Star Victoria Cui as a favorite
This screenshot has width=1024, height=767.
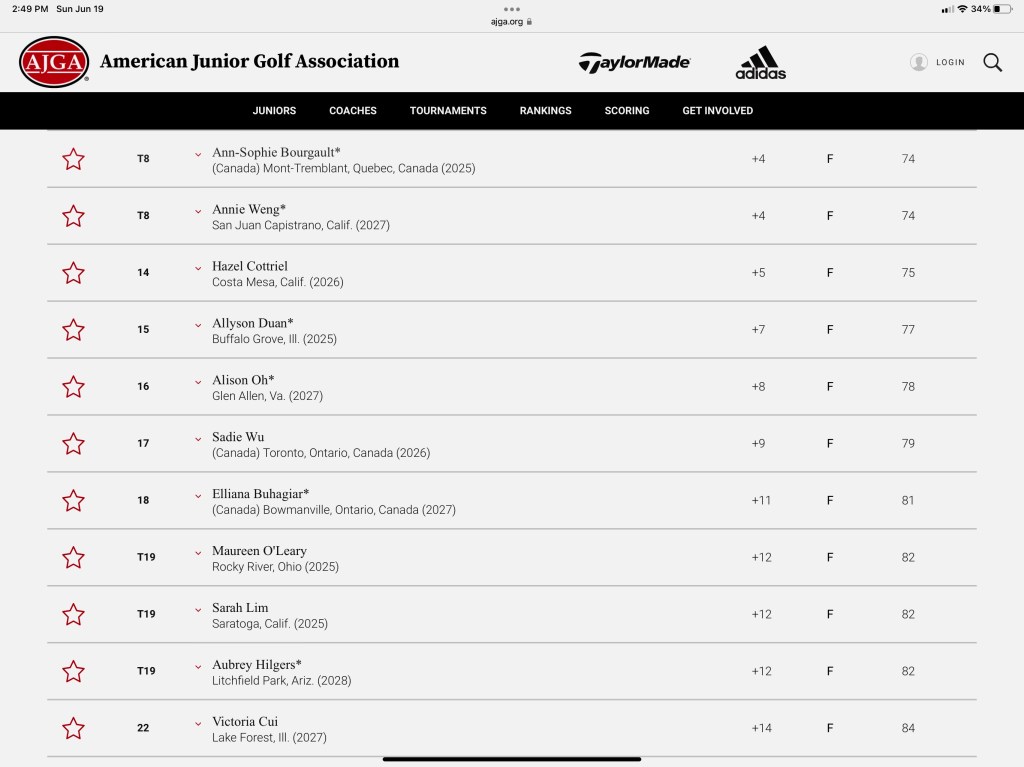pyautogui.click(x=73, y=728)
